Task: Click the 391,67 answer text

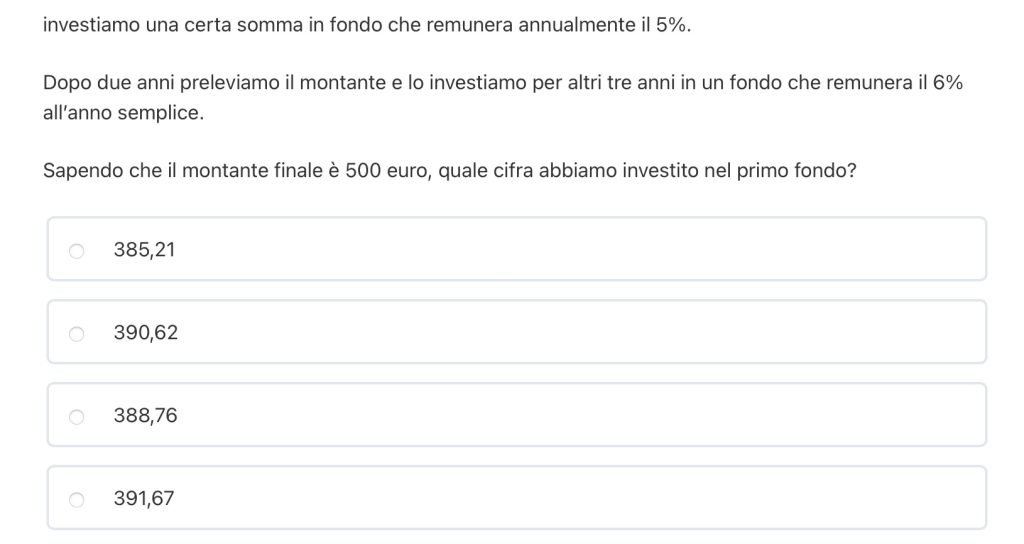Action: coord(144,498)
